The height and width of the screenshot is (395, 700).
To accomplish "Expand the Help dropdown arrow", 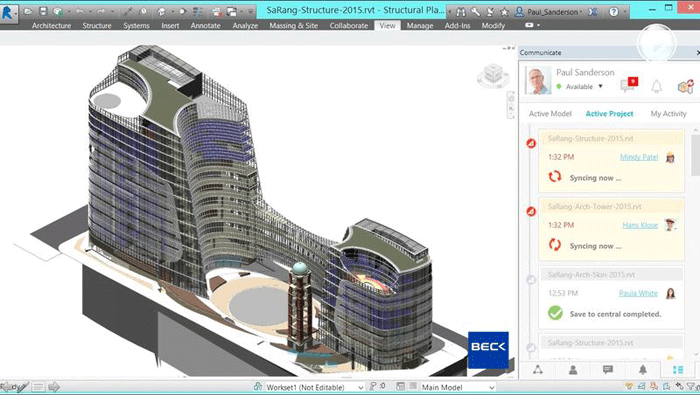I will point(624,12).
